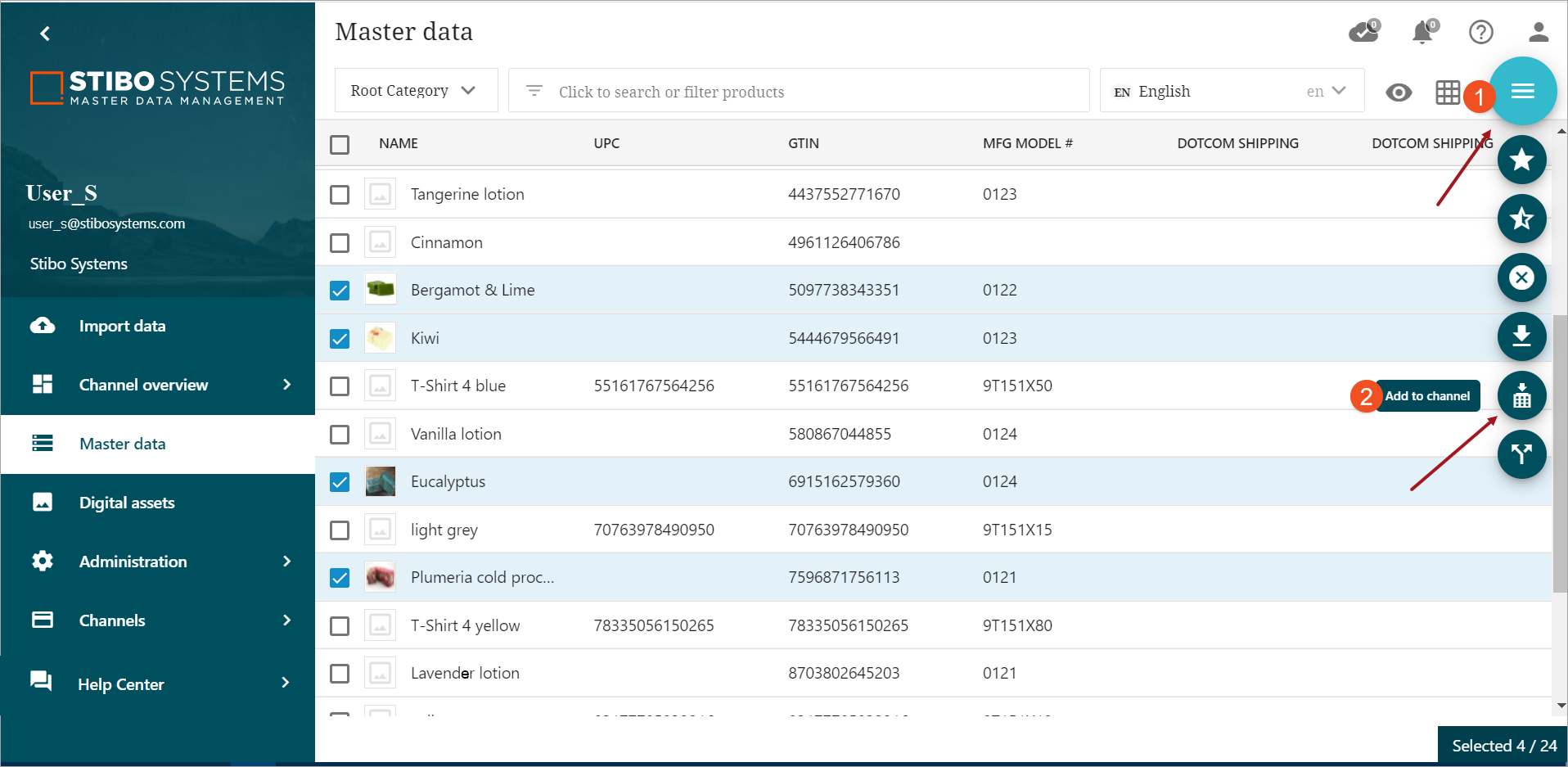
Task: Click the download export round button
Action: (x=1521, y=336)
